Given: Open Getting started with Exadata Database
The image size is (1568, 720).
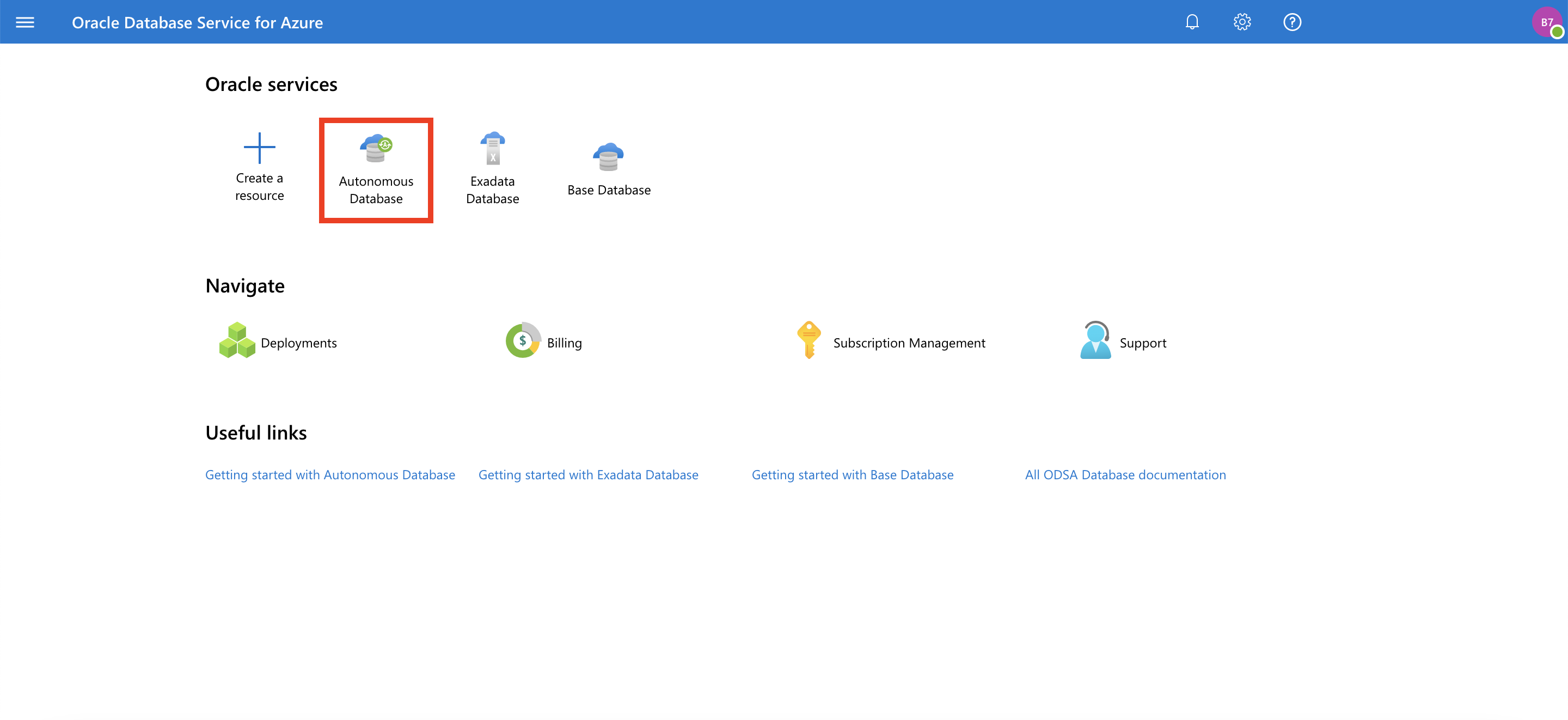Looking at the screenshot, I should point(588,474).
